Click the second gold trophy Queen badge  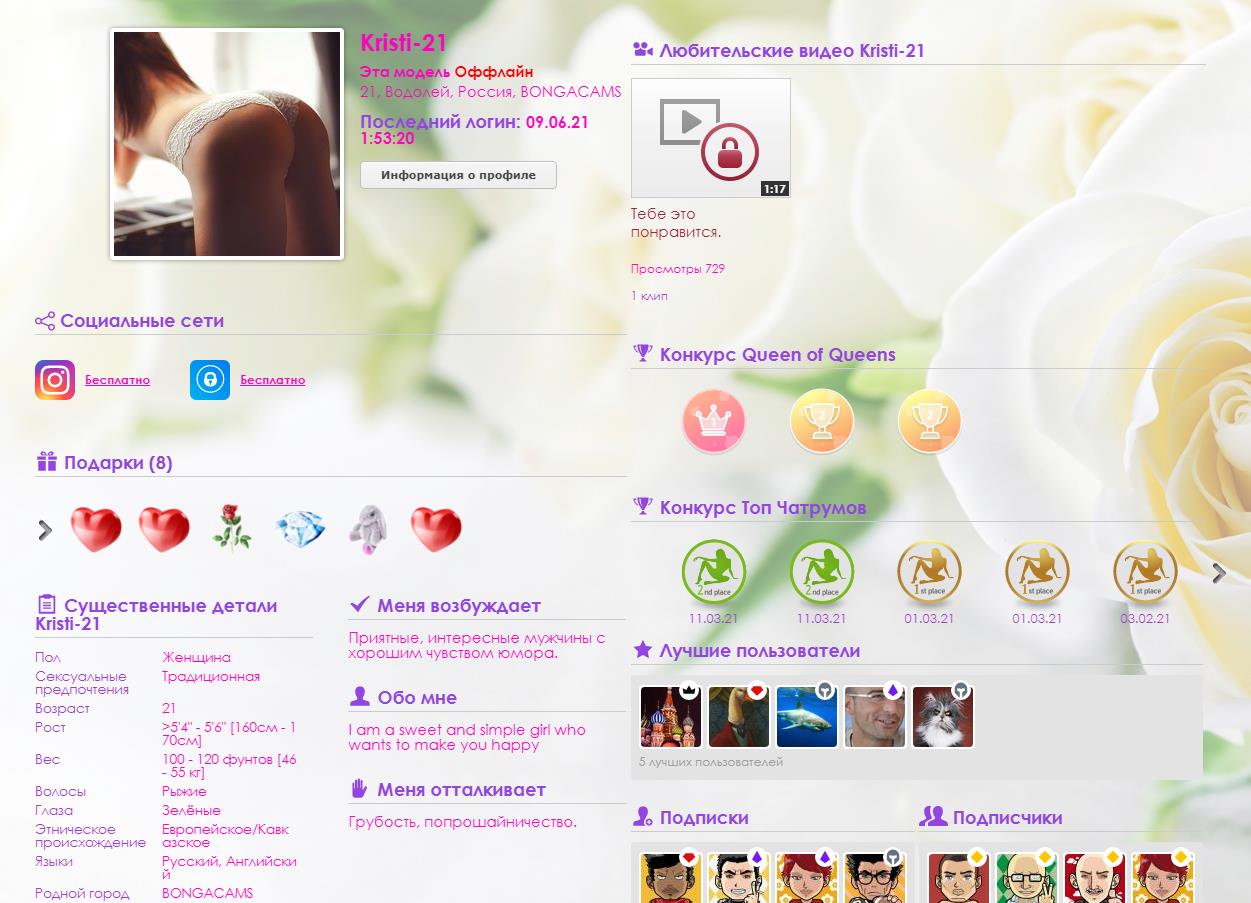(930, 421)
